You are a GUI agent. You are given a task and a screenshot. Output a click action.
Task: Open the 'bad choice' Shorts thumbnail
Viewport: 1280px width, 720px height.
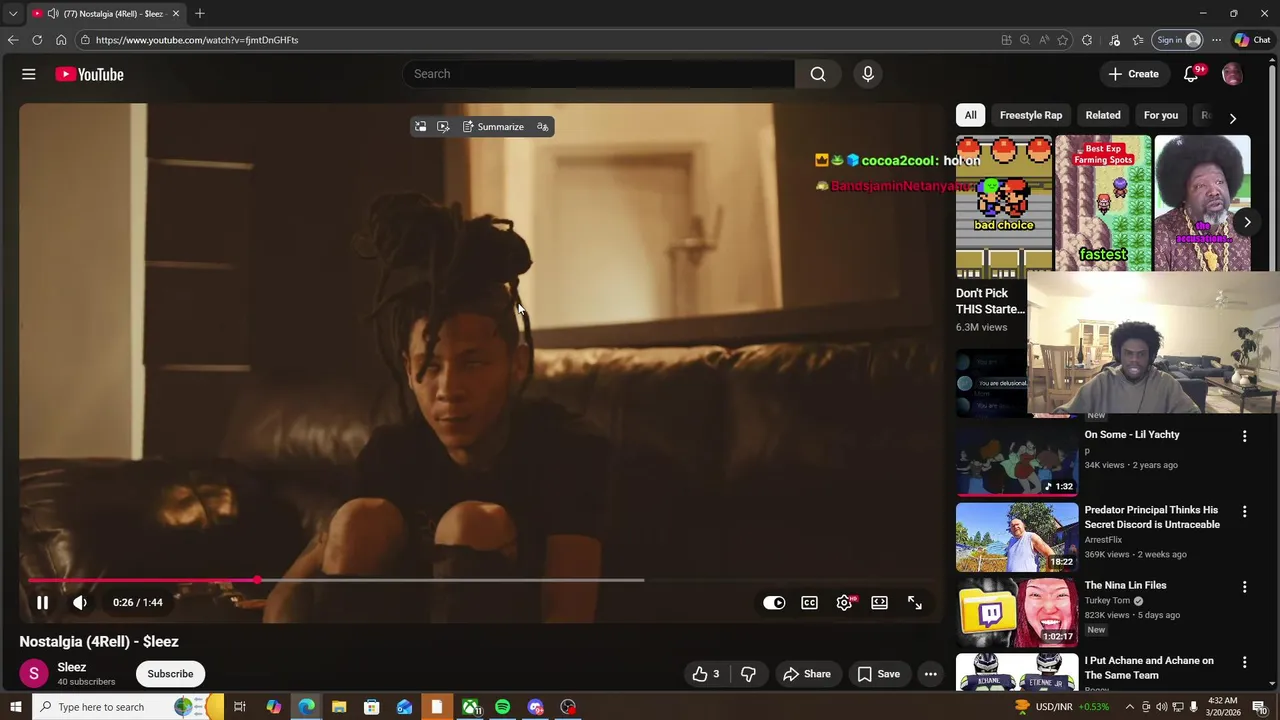pyautogui.click(x=1004, y=207)
